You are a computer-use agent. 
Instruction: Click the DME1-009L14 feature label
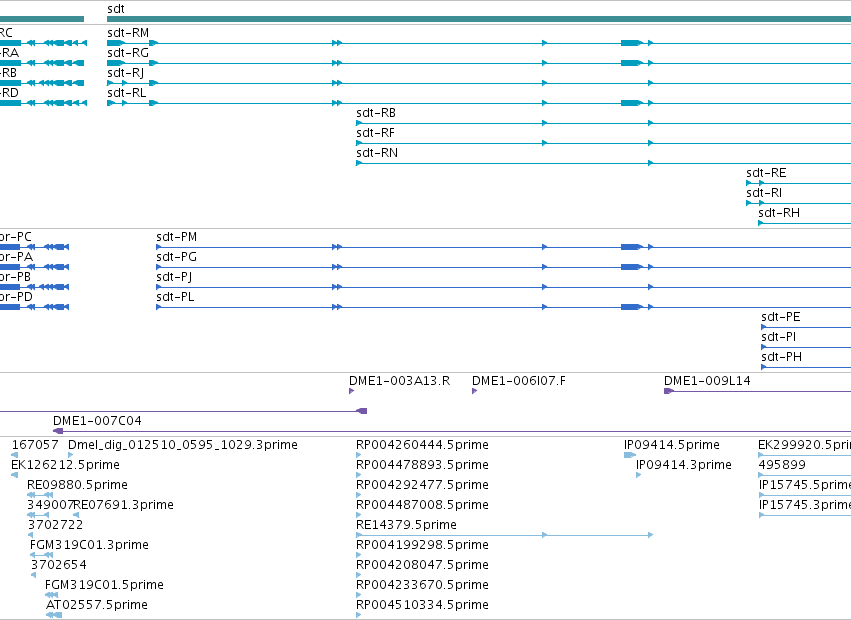tap(707, 381)
